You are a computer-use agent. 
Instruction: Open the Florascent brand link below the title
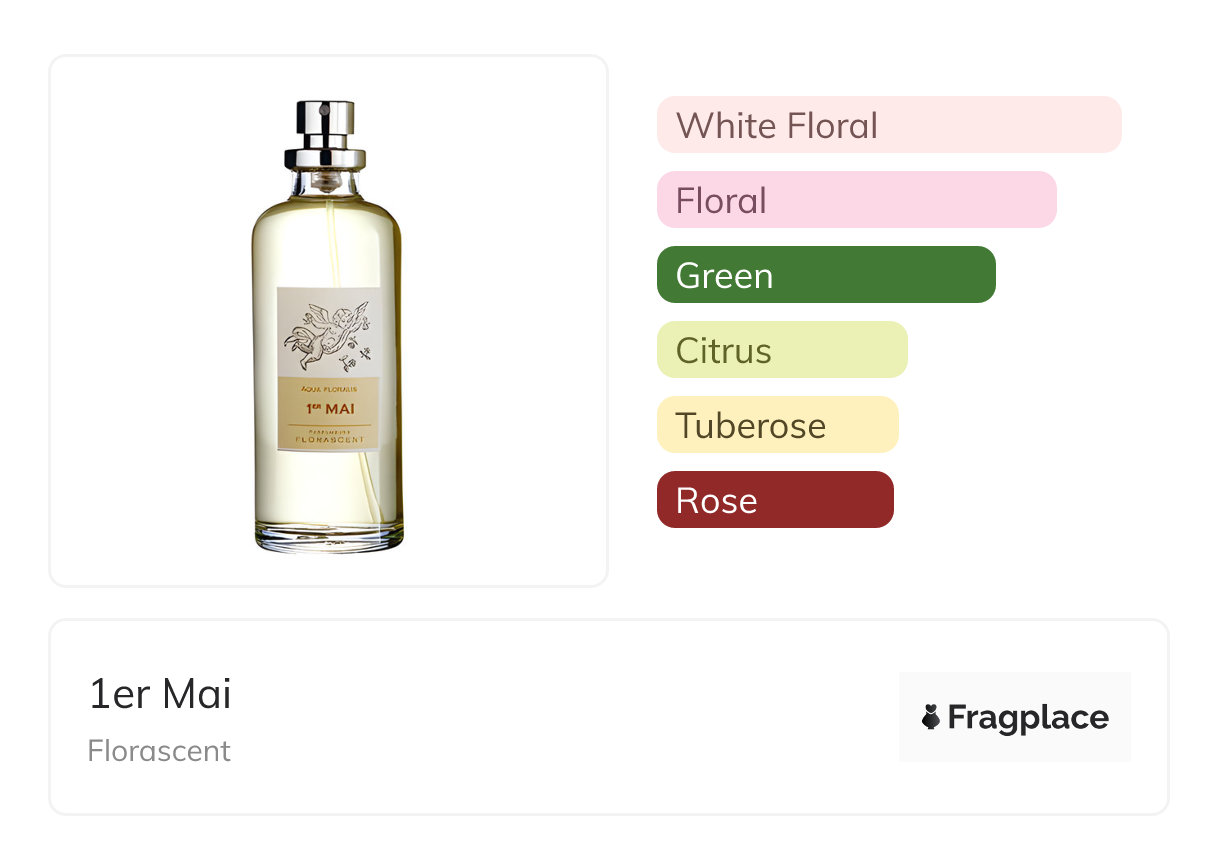159,751
